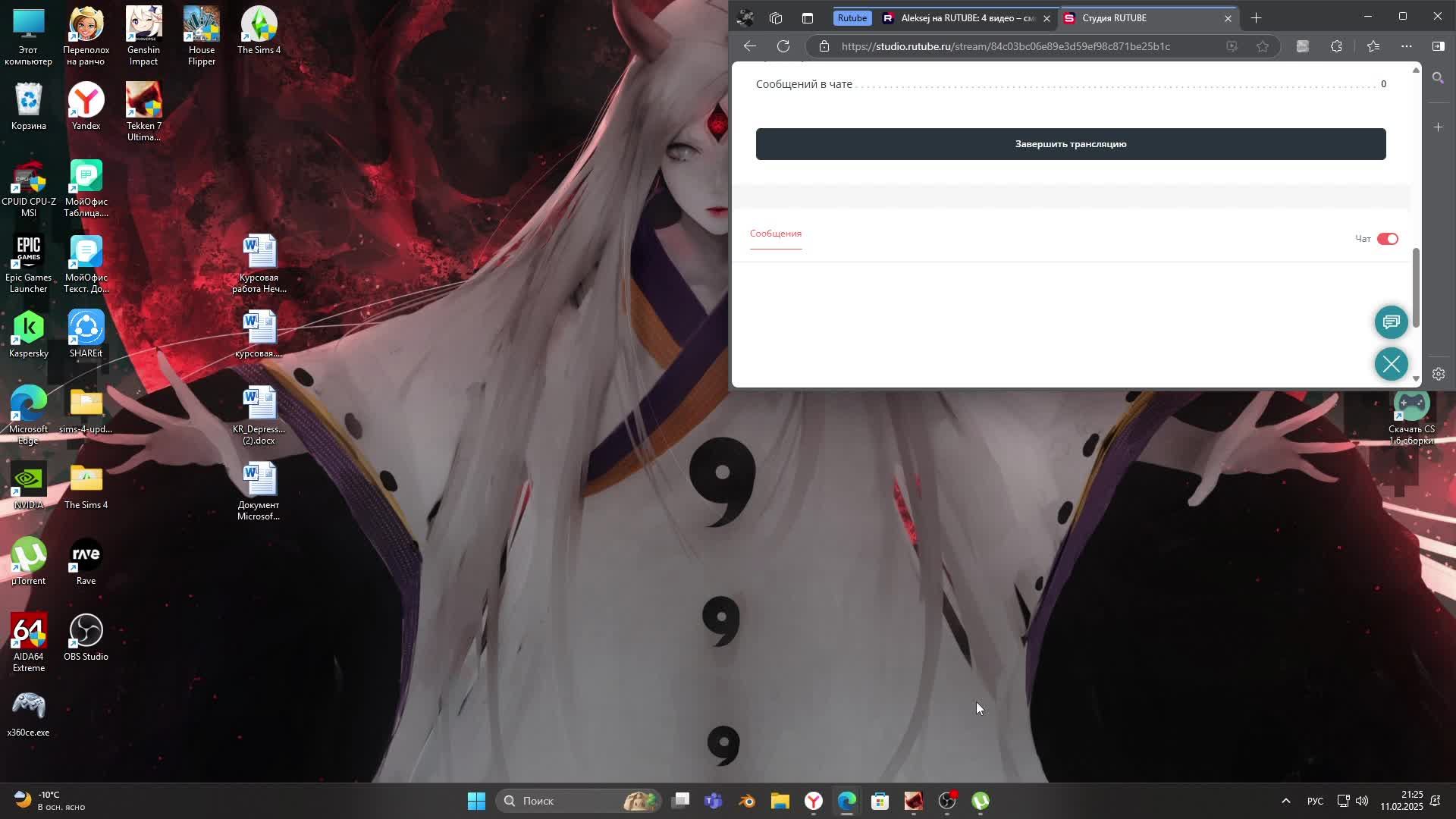1456x819 pixels.
Task: Open tab actions menu in Edge
Action: tap(807, 18)
